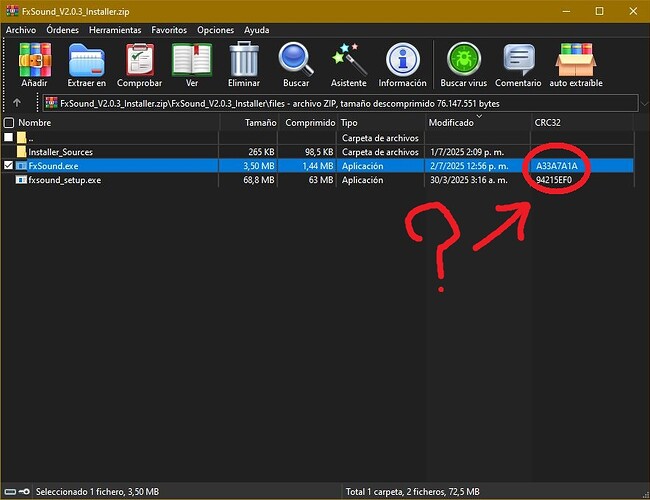Sort by the Comprimido column header
The height and width of the screenshot is (500, 650).
point(308,123)
